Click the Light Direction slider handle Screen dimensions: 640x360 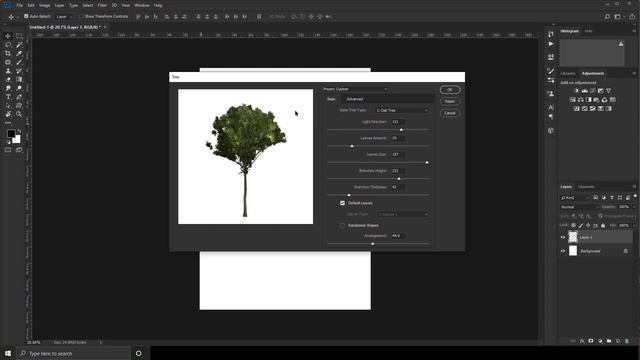coord(401,130)
